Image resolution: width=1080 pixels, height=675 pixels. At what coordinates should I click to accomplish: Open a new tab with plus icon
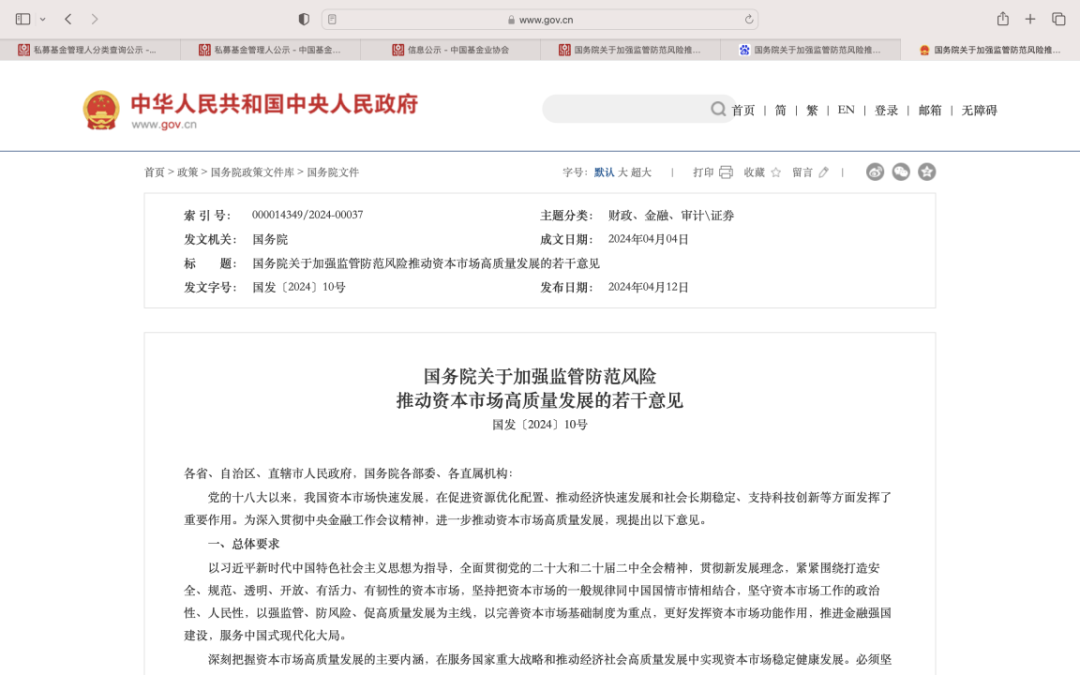[x=1030, y=19]
